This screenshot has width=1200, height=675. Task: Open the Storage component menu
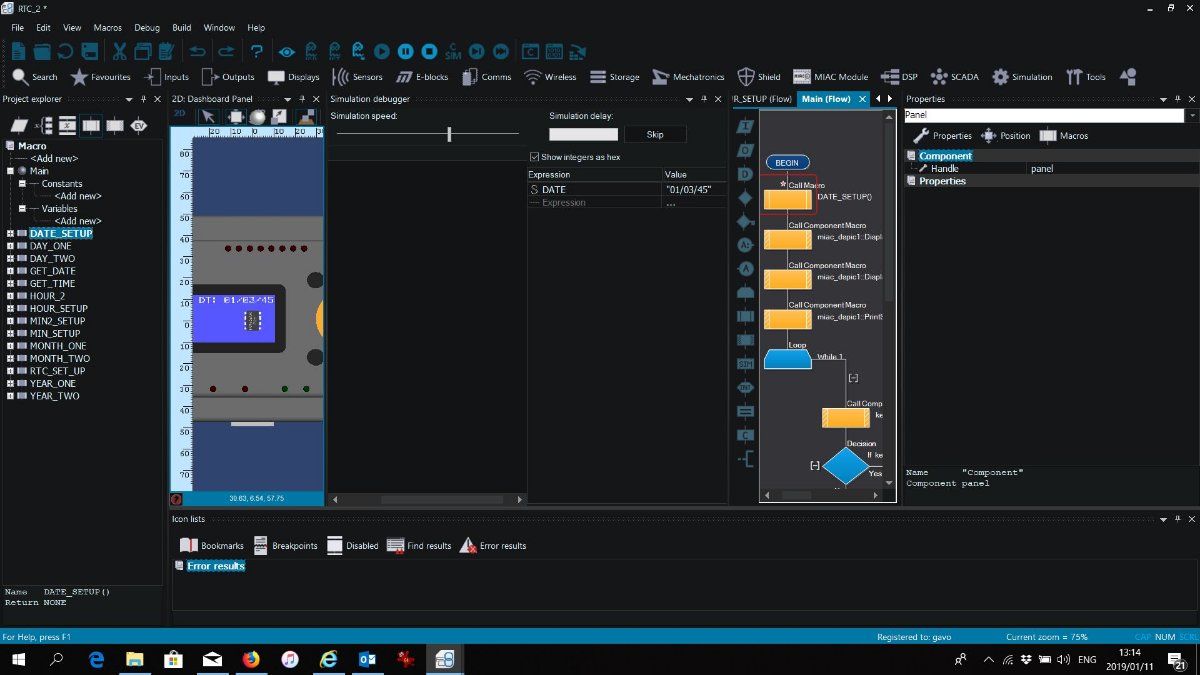tap(614, 77)
